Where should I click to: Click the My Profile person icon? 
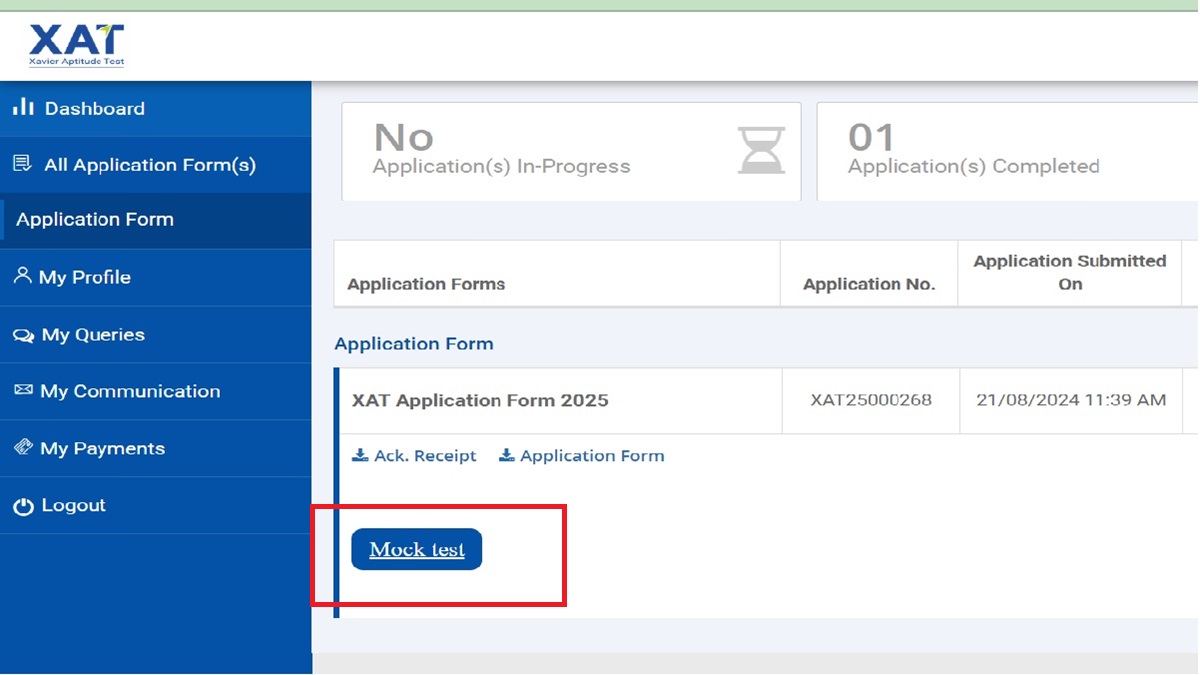22,276
